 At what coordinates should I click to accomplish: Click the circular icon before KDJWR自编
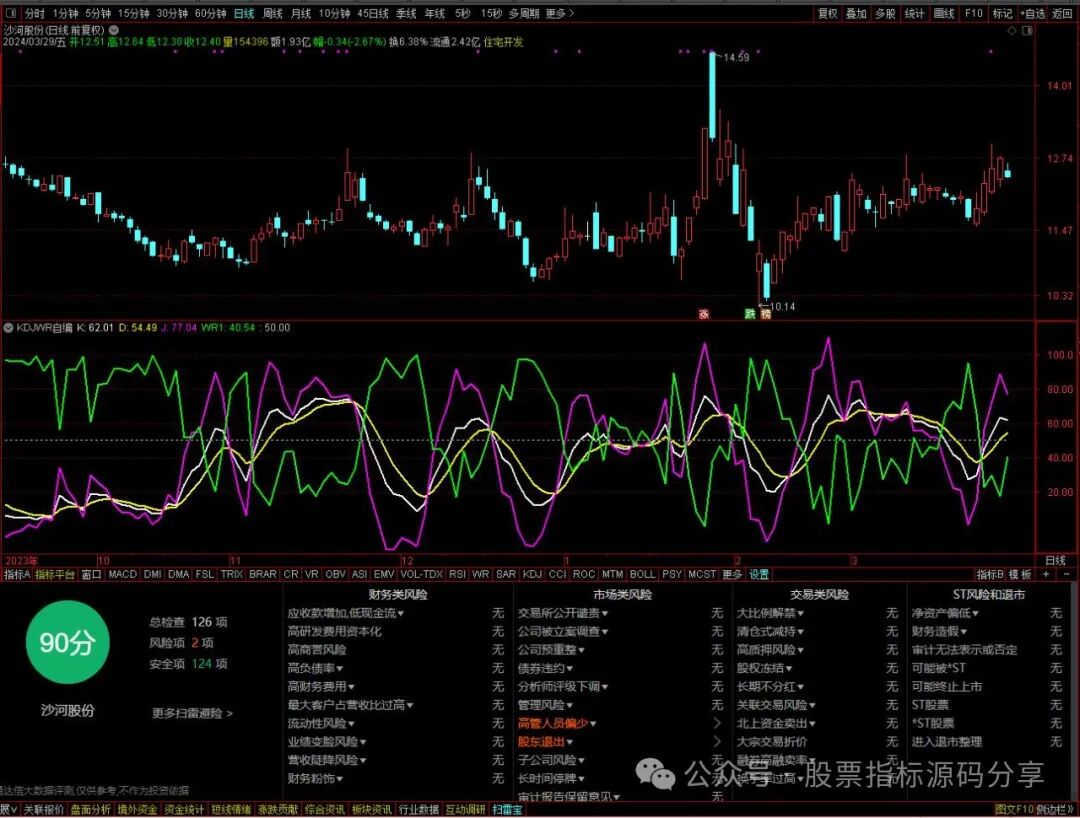pos(9,328)
